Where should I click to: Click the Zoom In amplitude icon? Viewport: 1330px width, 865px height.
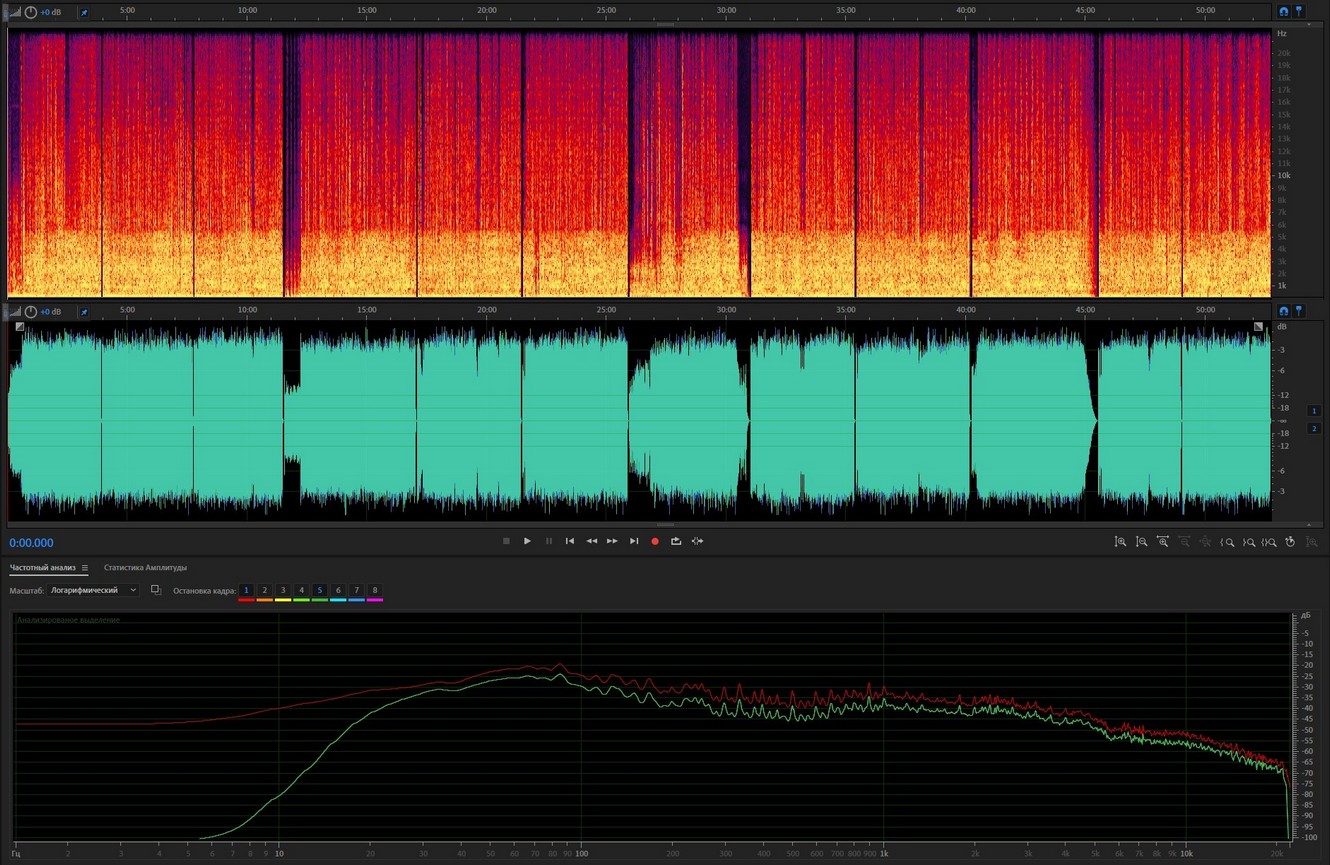pyautogui.click(x=1120, y=542)
